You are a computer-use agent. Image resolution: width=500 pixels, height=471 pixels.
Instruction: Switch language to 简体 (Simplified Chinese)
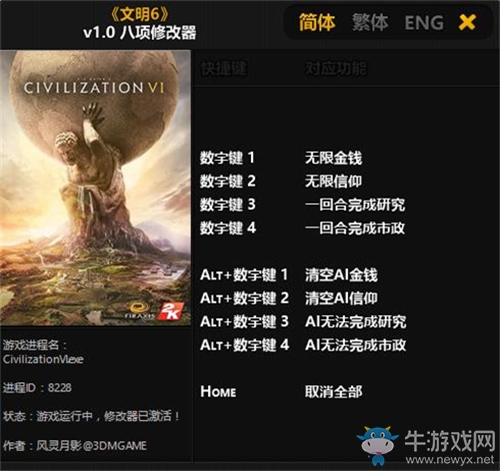click(317, 23)
